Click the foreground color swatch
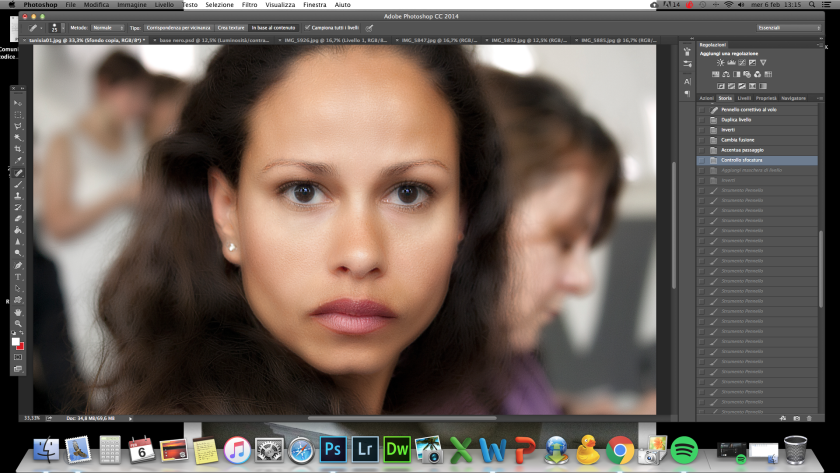This screenshot has width=840, height=473. tap(16, 341)
